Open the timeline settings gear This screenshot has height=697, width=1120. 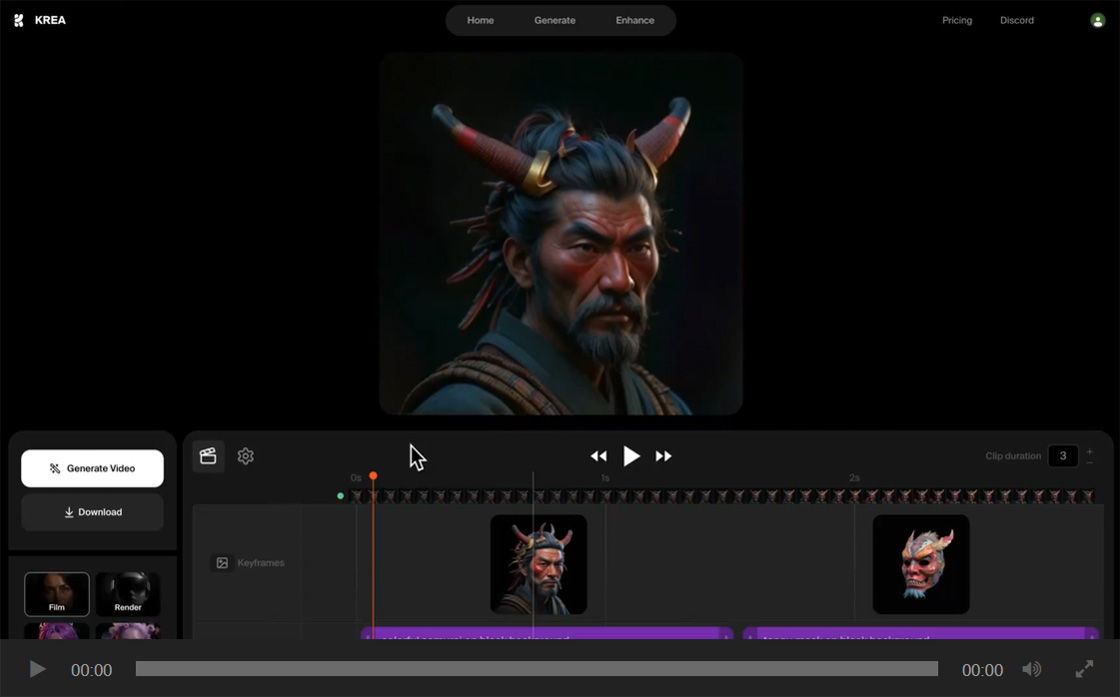pyautogui.click(x=245, y=455)
